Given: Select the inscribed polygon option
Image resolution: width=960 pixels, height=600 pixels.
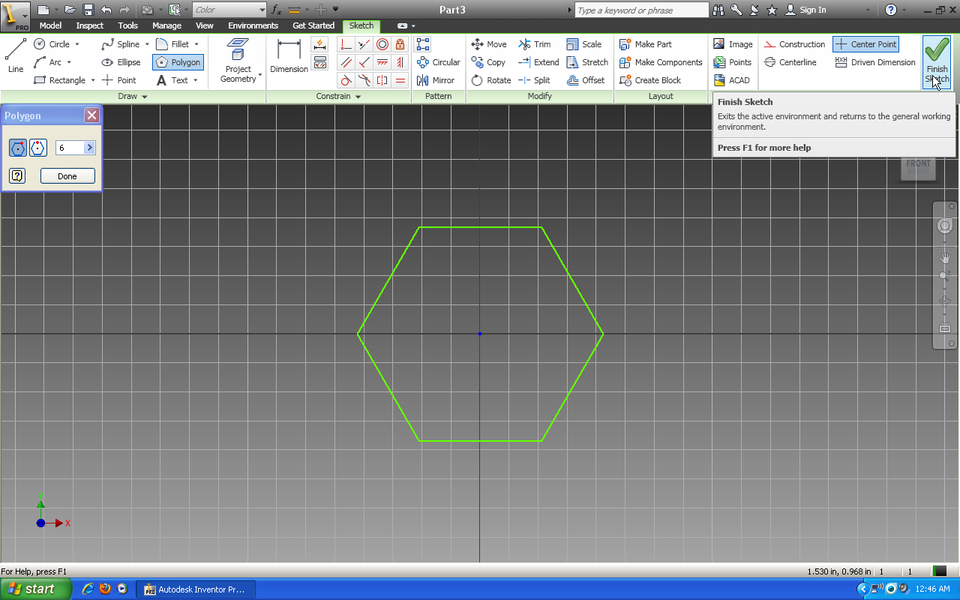Looking at the screenshot, I should tap(19, 148).
